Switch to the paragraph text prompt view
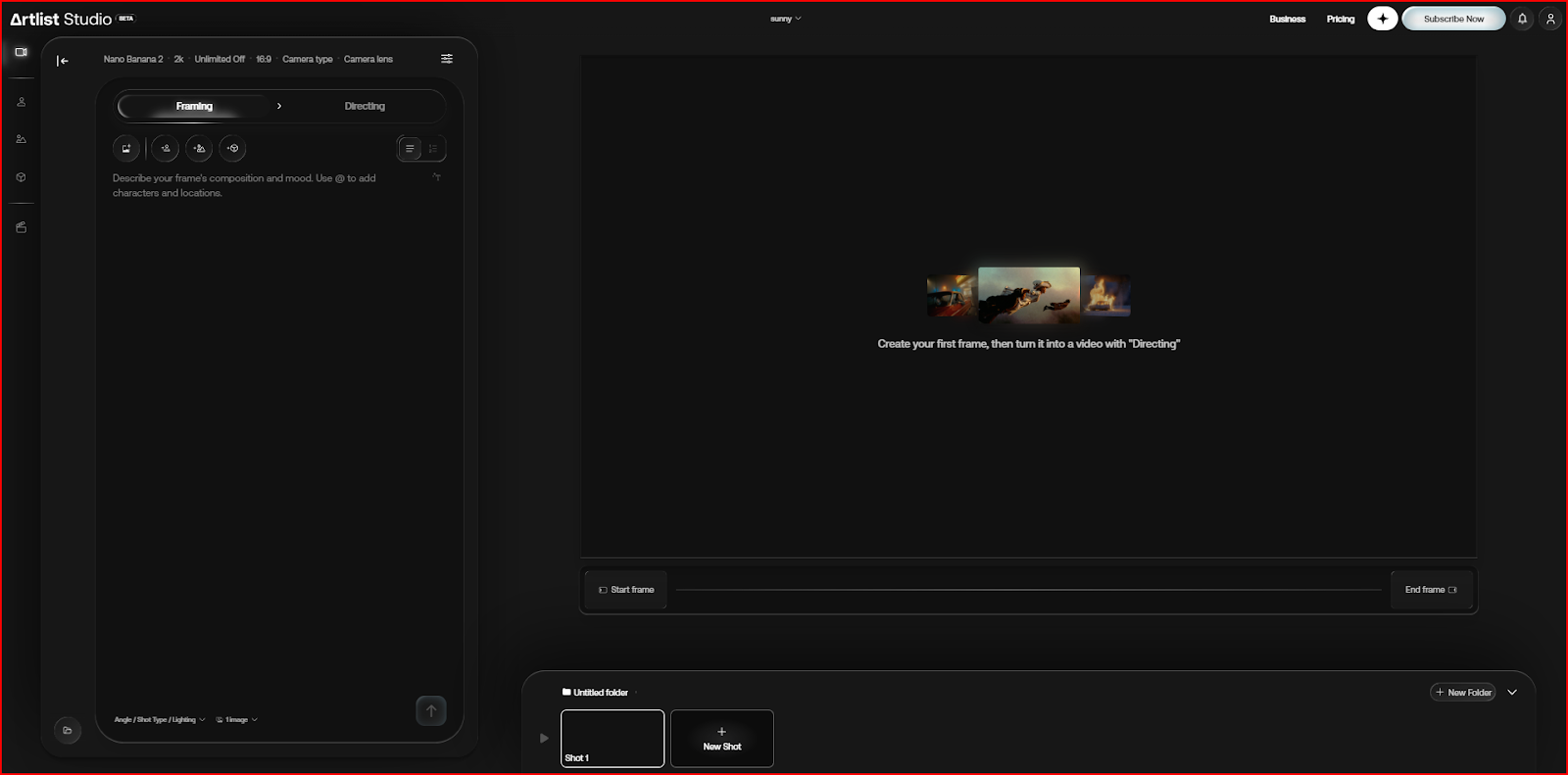The image size is (1568, 775). click(410, 149)
